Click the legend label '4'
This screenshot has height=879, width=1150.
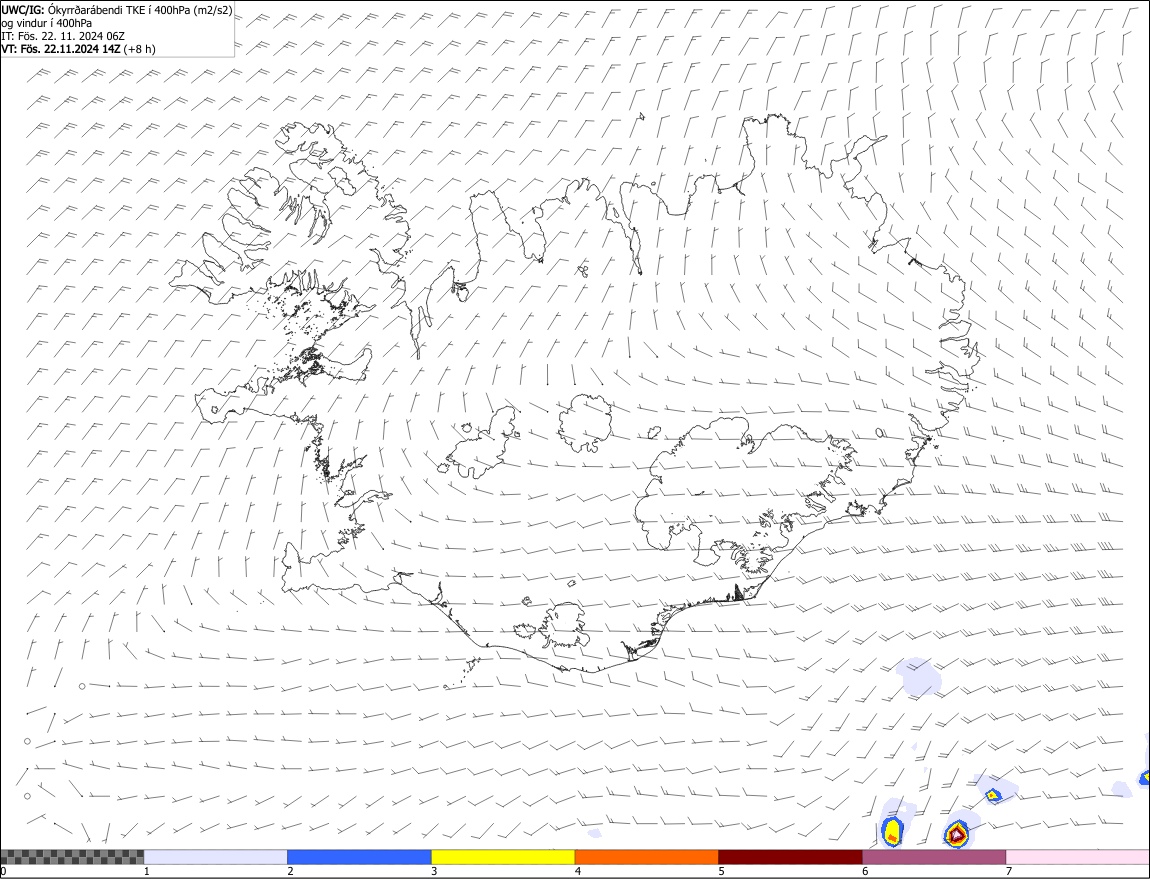(x=578, y=871)
